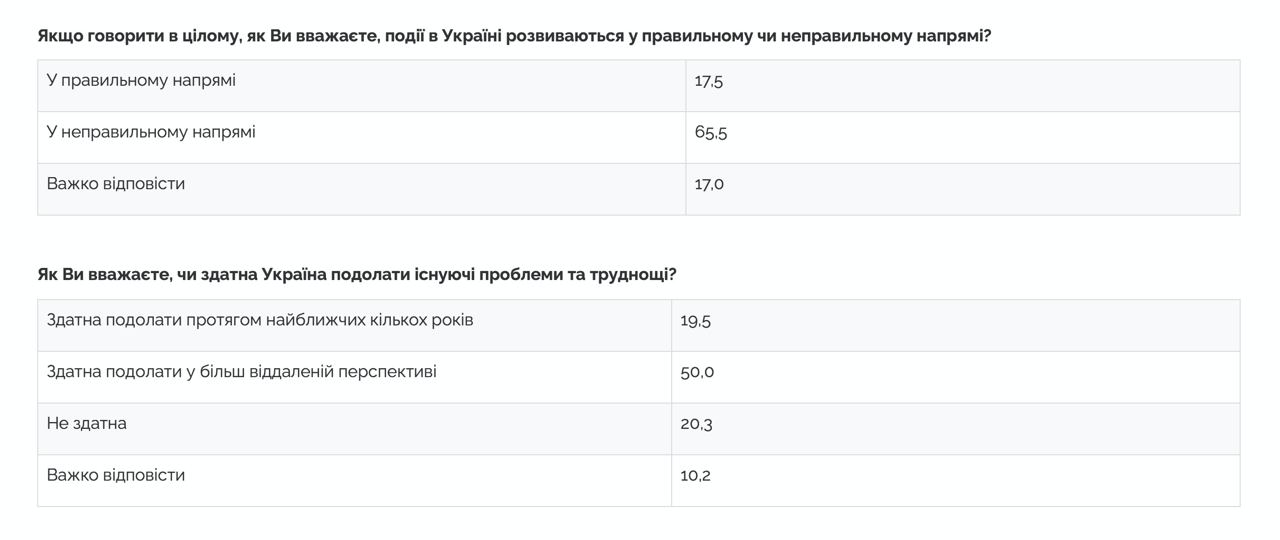Image resolution: width=1280 pixels, height=540 pixels.
Task: Click 'Важко відповісти' in the first table
Action: click(x=116, y=184)
